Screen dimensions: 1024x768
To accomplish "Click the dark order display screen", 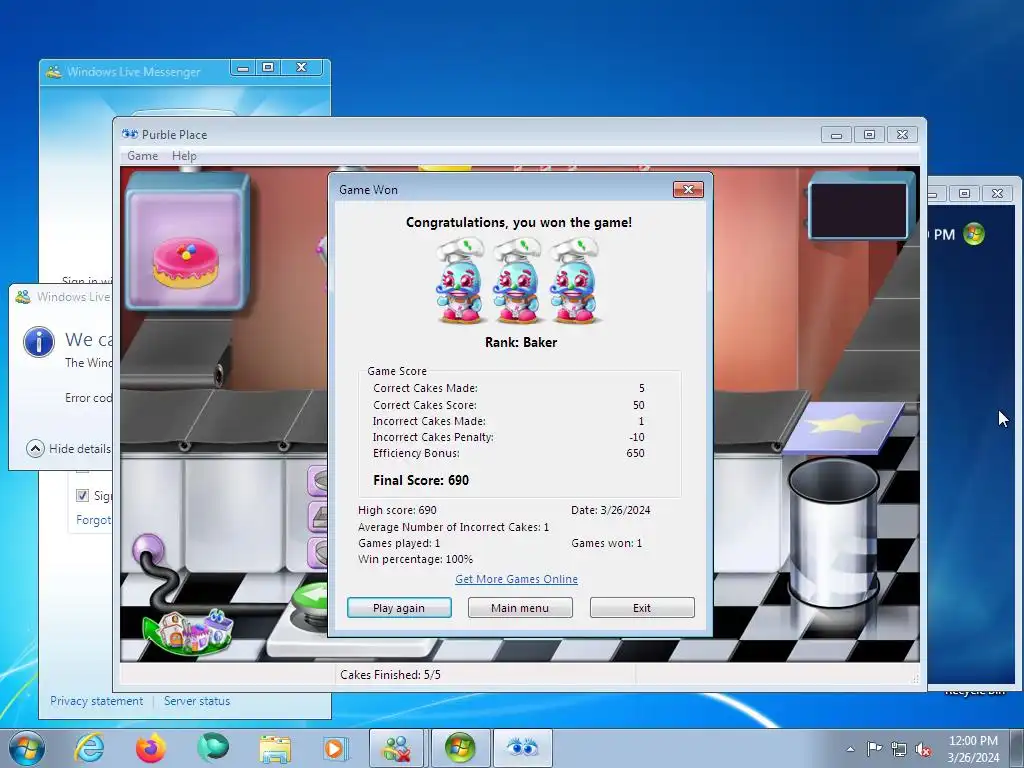I will pyautogui.click(x=858, y=209).
